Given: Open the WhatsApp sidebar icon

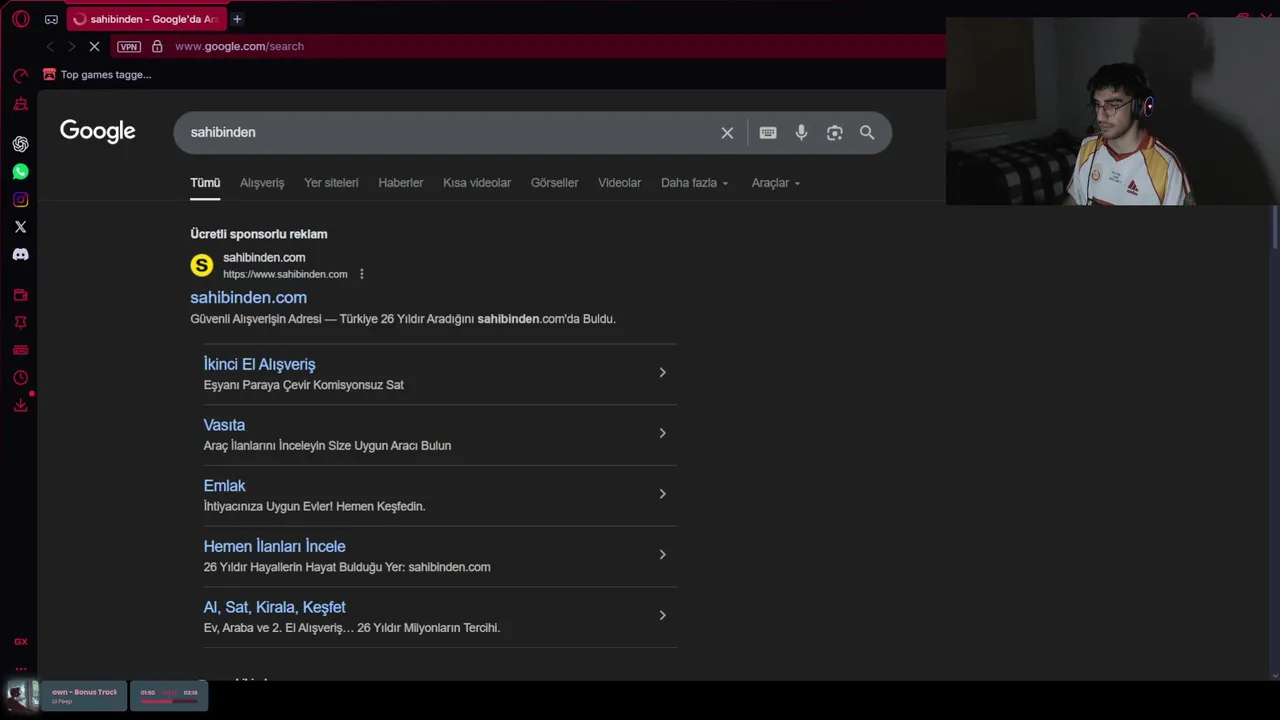Looking at the screenshot, I should [x=20, y=172].
